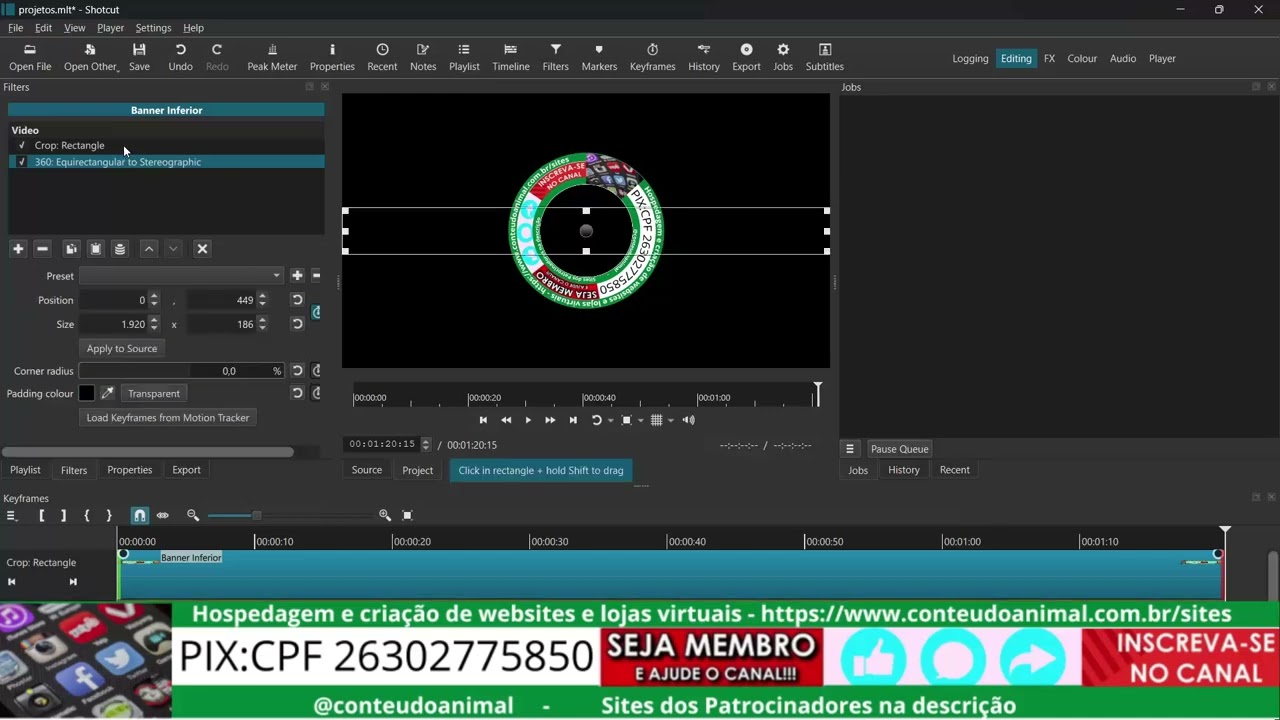Open the Markers panel
The width and height of the screenshot is (1280, 720).
point(599,57)
